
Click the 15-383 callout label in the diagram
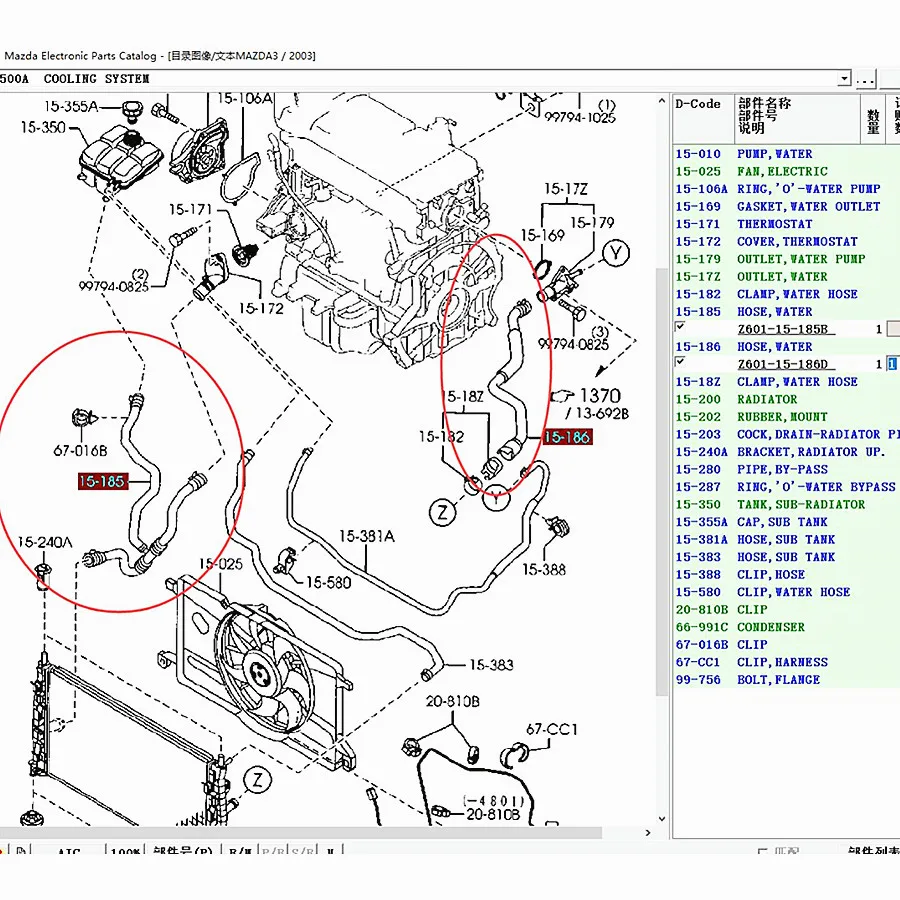click(x=491, y=665)
